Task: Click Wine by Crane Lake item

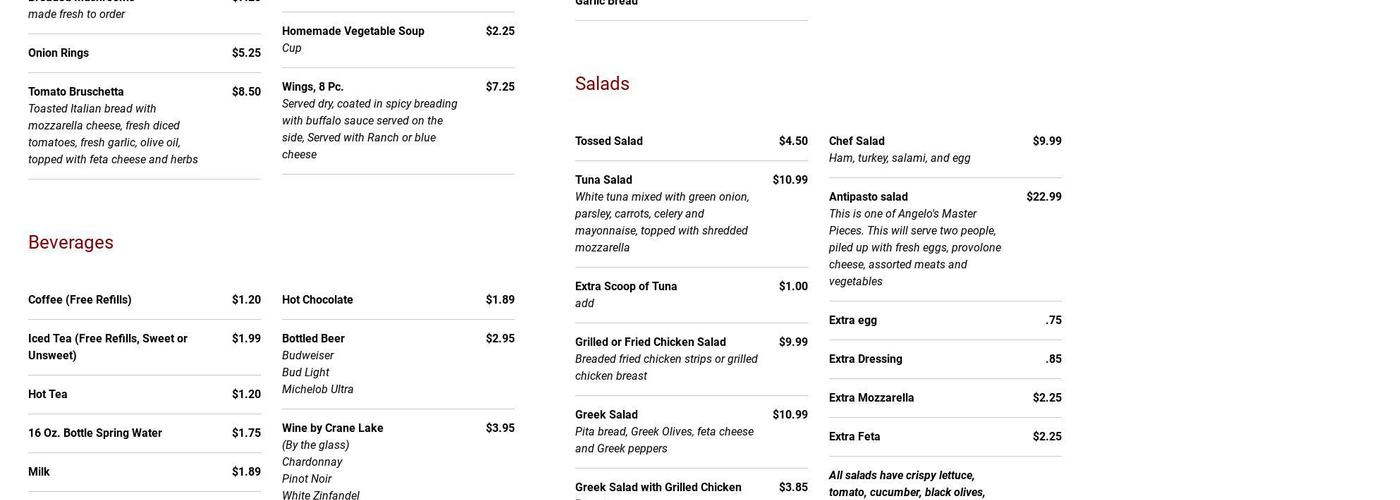Action: (332, 428)
